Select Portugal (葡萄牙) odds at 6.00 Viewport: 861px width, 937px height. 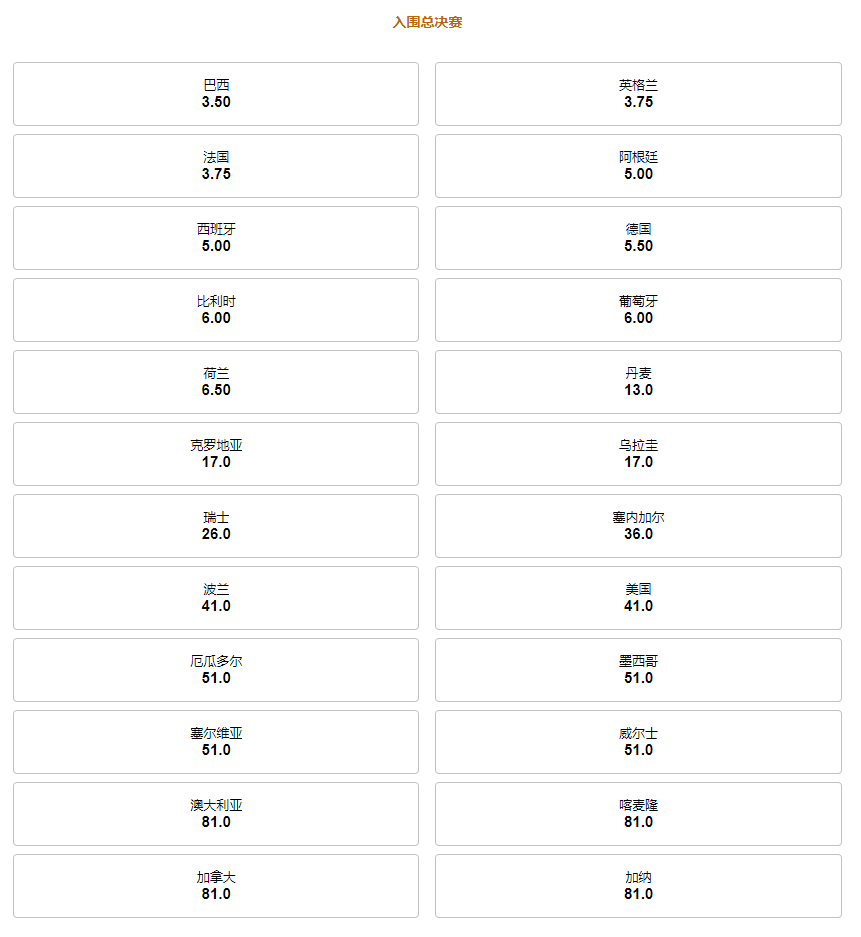638,310
